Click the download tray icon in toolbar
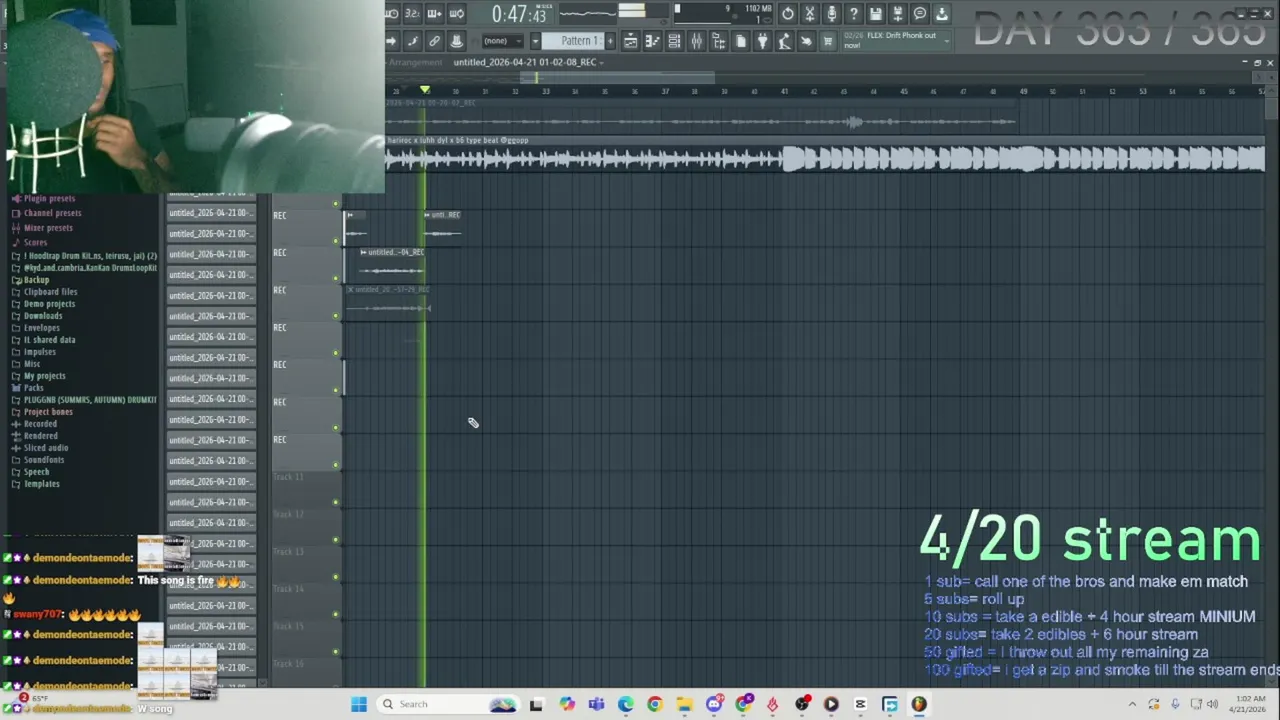1280x720 pixels. [942, 14]
